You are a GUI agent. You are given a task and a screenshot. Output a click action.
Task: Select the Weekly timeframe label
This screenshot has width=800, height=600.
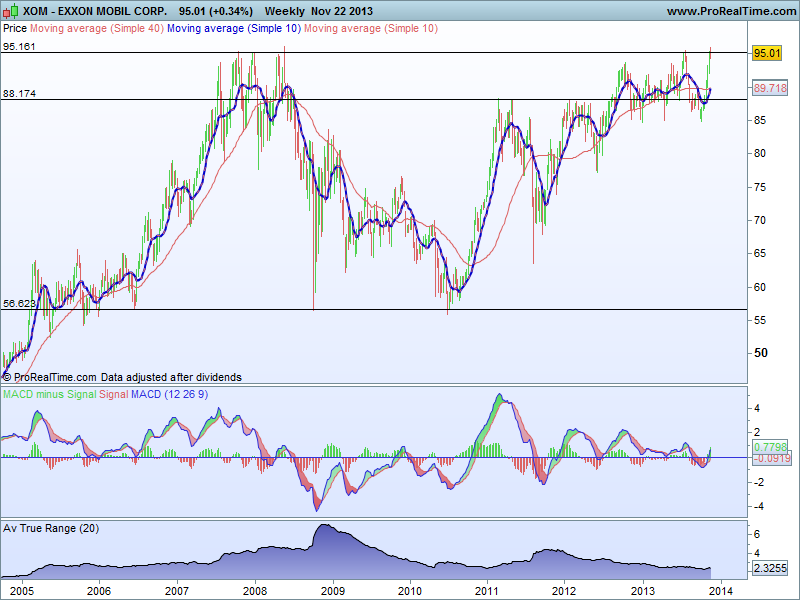[285, 11]
